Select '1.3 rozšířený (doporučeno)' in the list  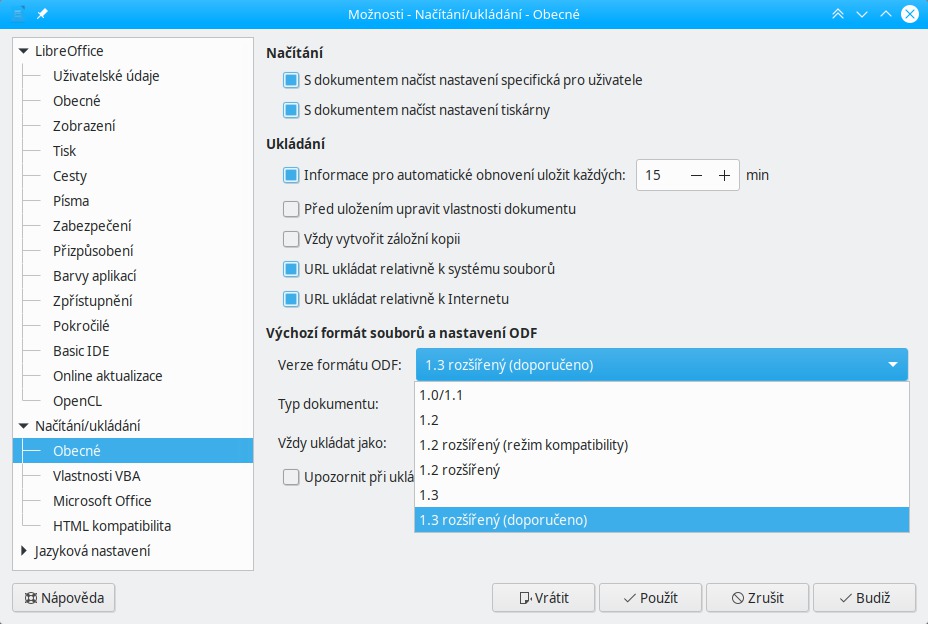tap(662, 520)
